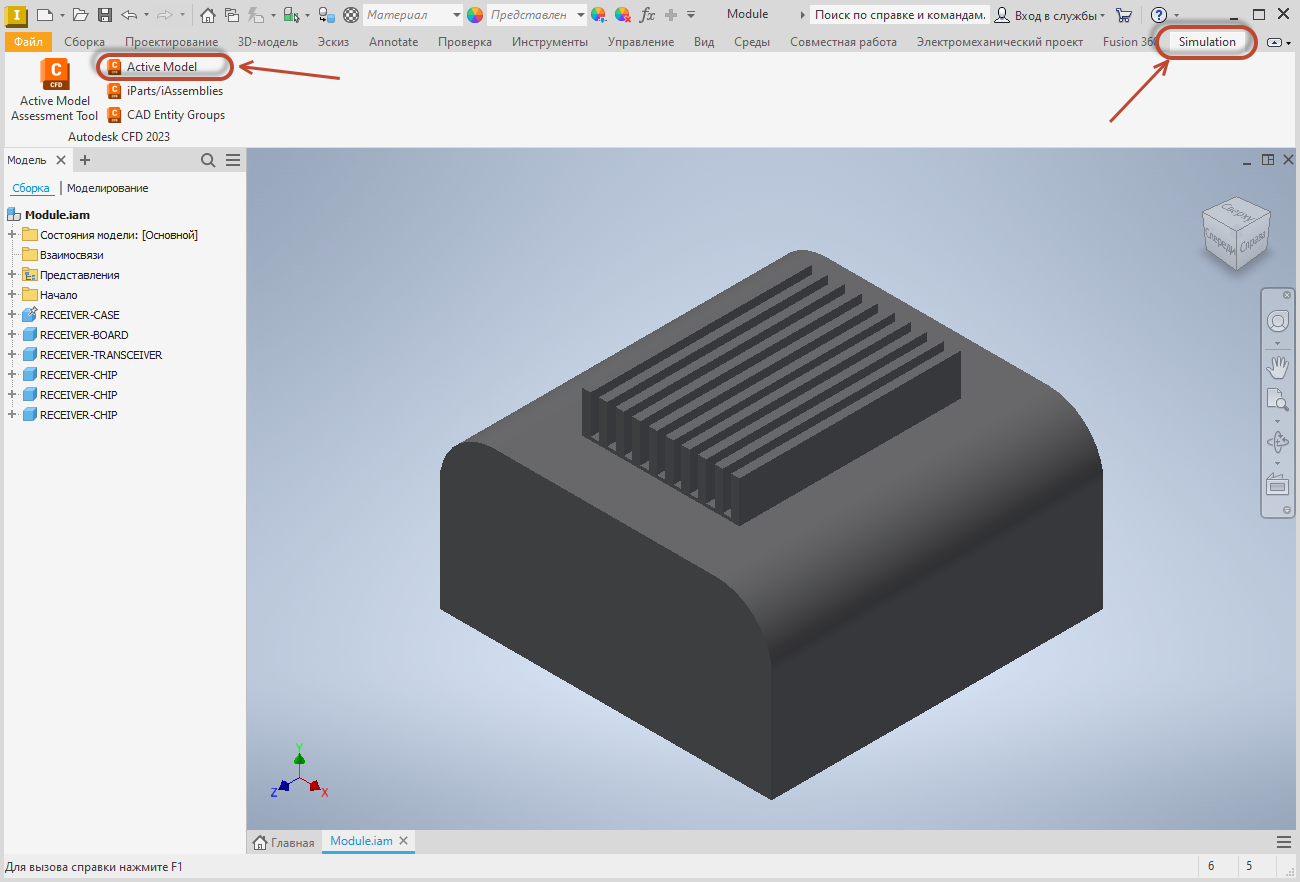1300x882 pixels.
Task: Open the Электромеханический проект ribbon tab
Action: pyautogui.click(x=1000, y=42)
